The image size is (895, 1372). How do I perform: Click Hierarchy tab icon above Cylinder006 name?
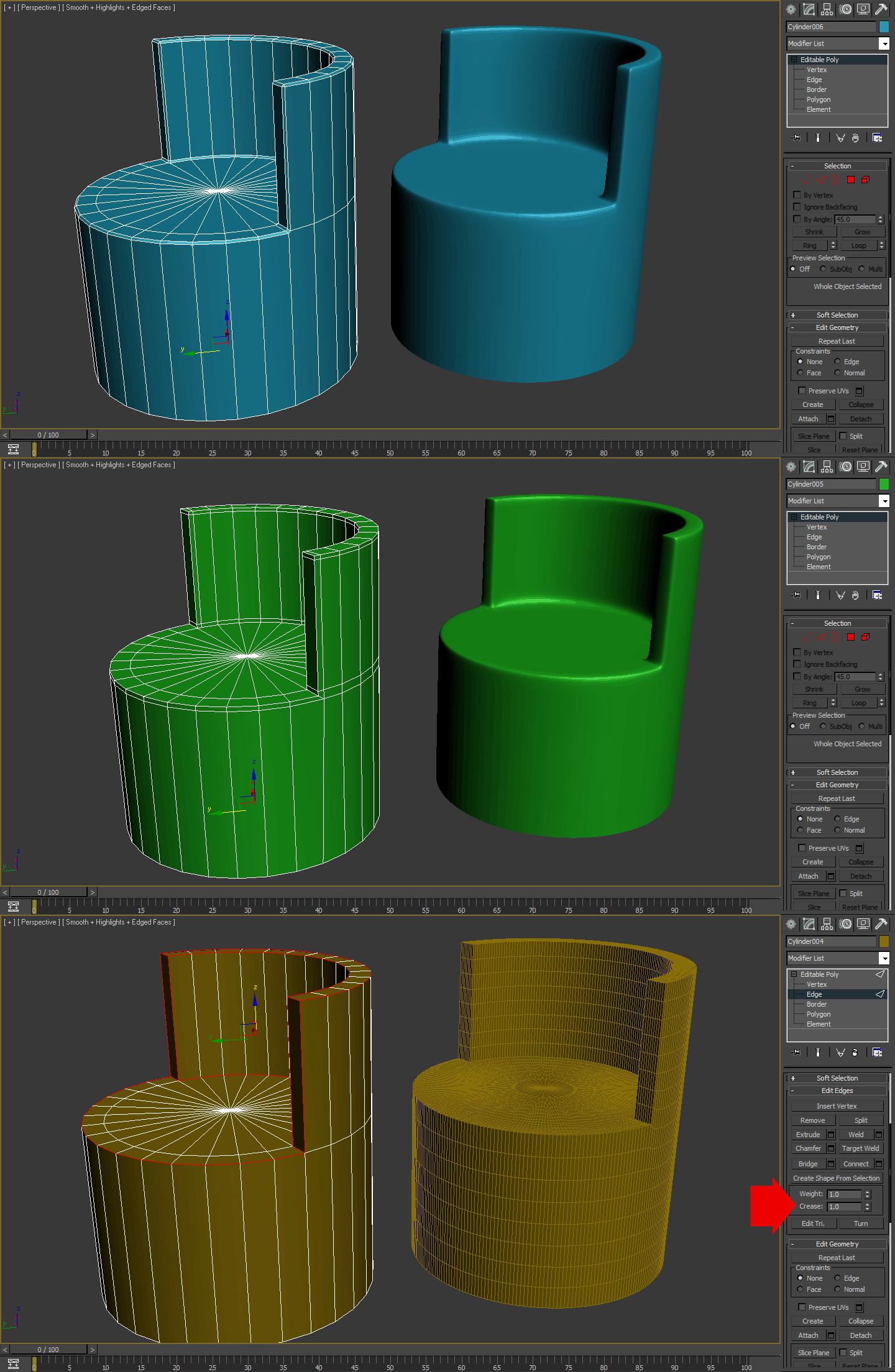tap(827, 9)
